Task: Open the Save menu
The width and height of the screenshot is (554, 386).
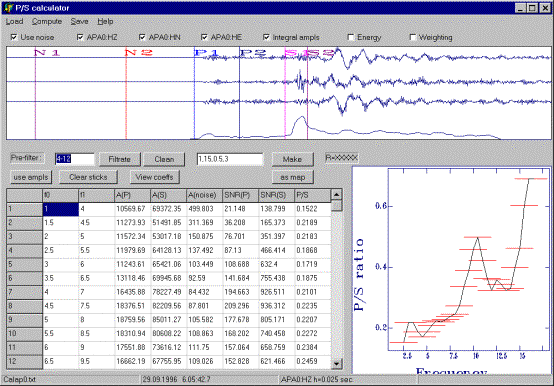Action: [x=79, y=22]
